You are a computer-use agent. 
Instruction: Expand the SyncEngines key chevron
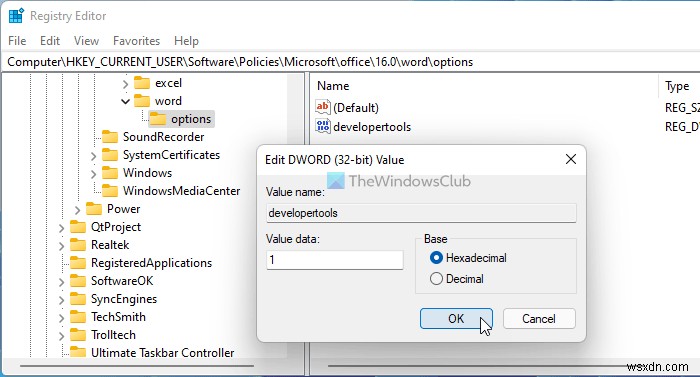(x=61, y=300)
